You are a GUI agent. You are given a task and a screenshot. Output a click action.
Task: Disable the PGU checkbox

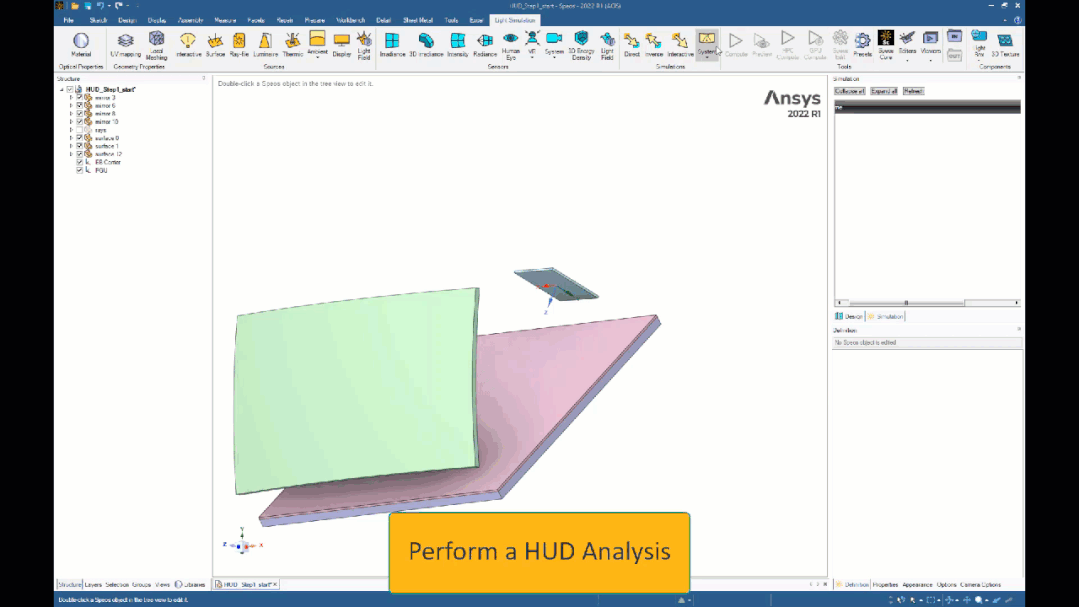coord(79,170)
